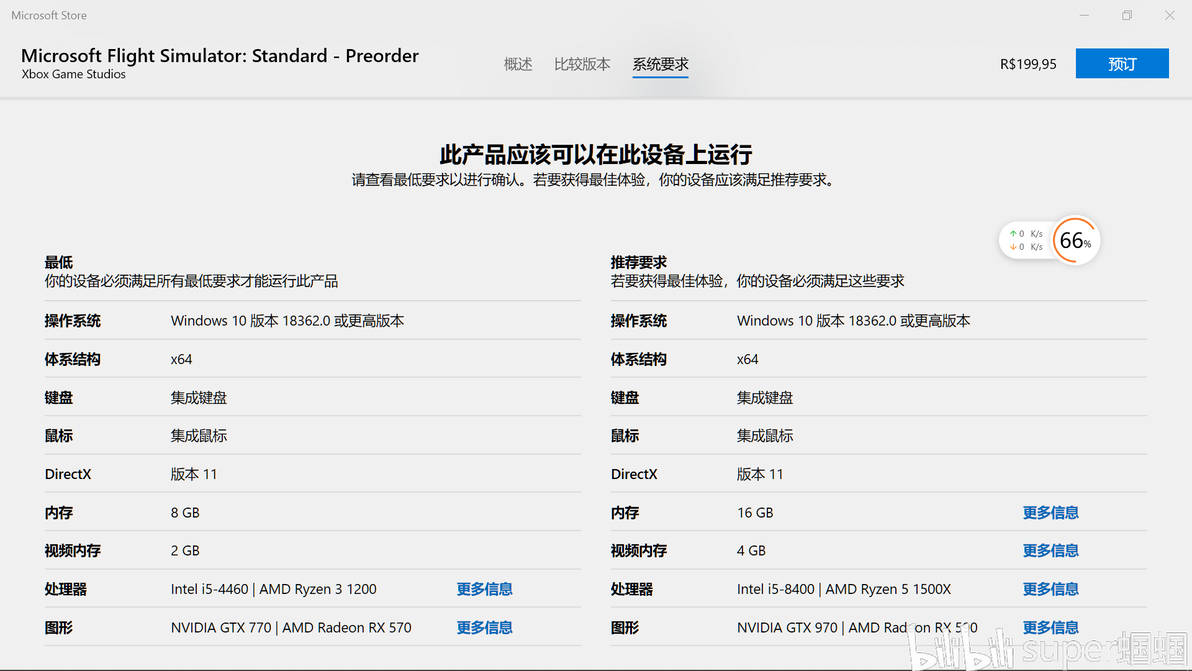Click recommended 操作系统 Windows 10 版本 18362.0 value
Image resolution: width=1192 pixels, height=671 pixels.
tap(854, 321)
